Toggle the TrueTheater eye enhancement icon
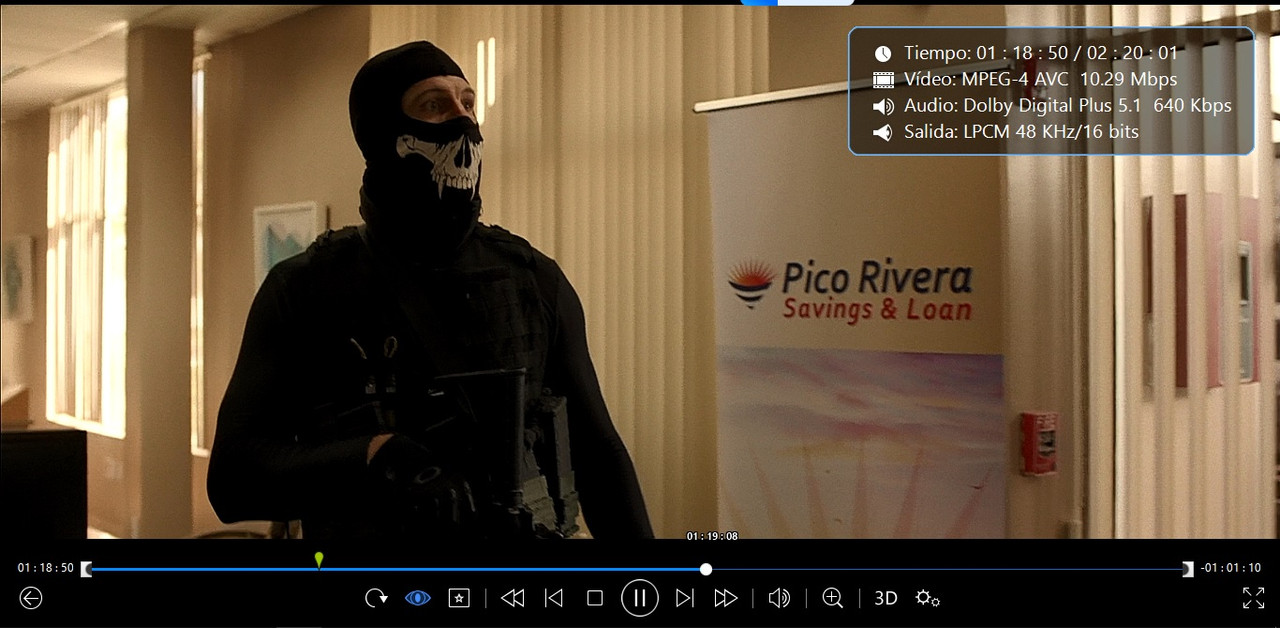This screenshot has width=1280, height=628. [418, 598]
